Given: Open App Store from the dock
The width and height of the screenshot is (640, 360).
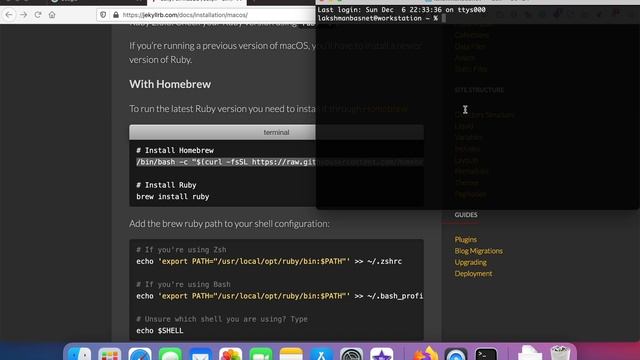Looking at the screenshot, I should (321, 353).
